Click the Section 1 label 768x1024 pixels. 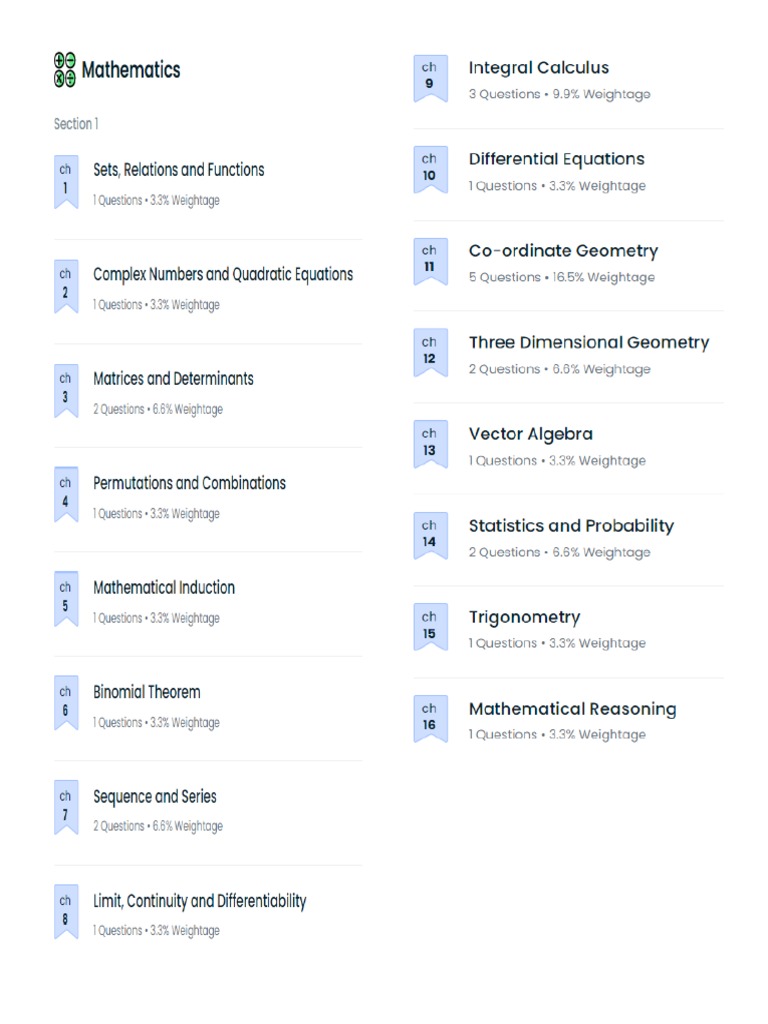point(76,124)
